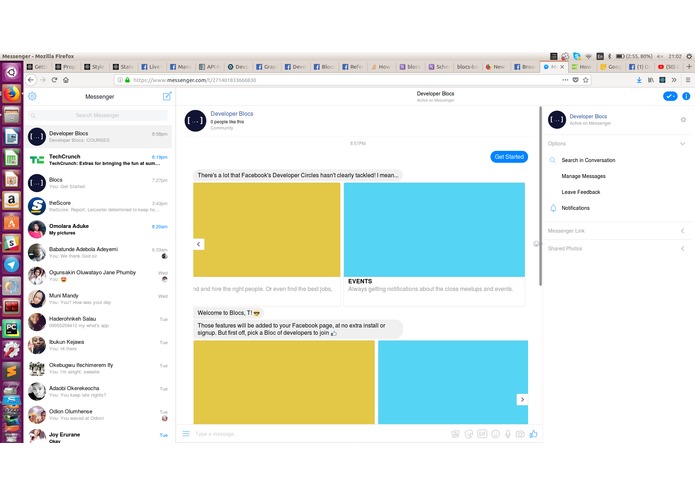Open Firefox downloads arrow
This screenshot has height=494, width=695.
(639, 80)
